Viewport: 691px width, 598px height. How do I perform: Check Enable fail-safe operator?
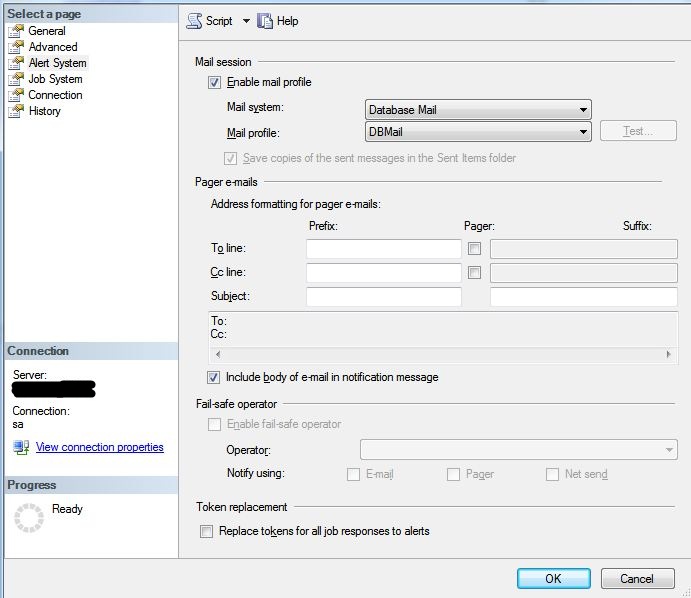coord(214,424)
